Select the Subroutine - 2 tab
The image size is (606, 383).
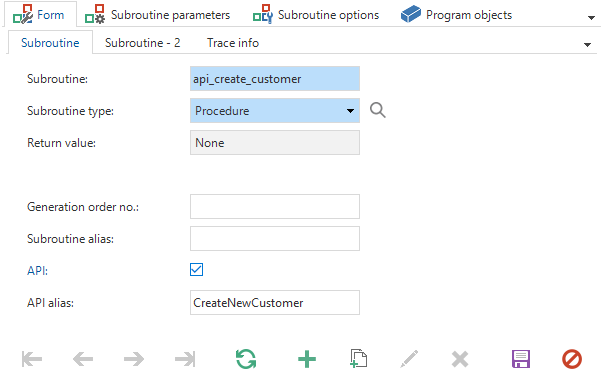[143, 43]
